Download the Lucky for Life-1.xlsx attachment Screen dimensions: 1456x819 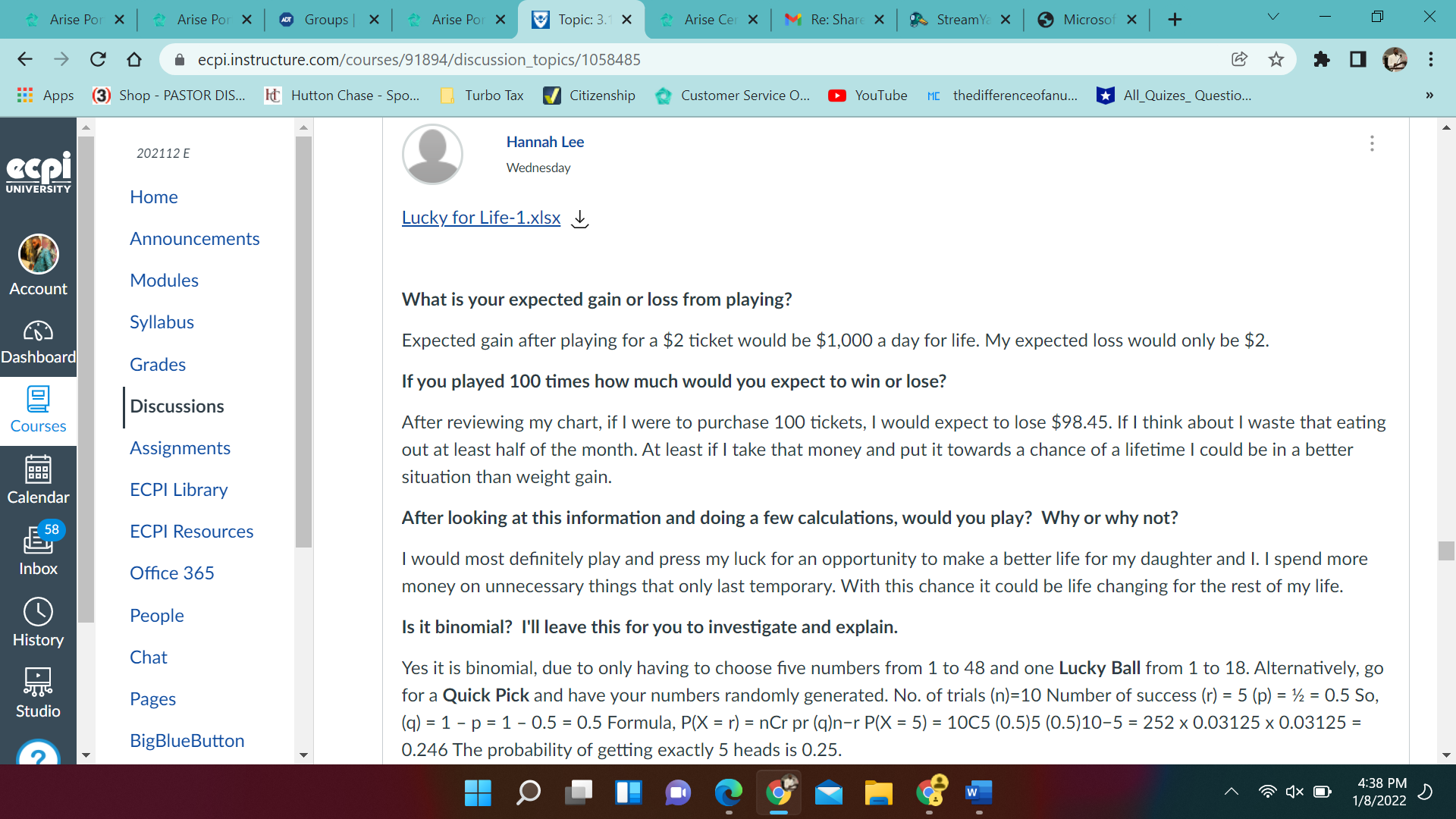580,218
